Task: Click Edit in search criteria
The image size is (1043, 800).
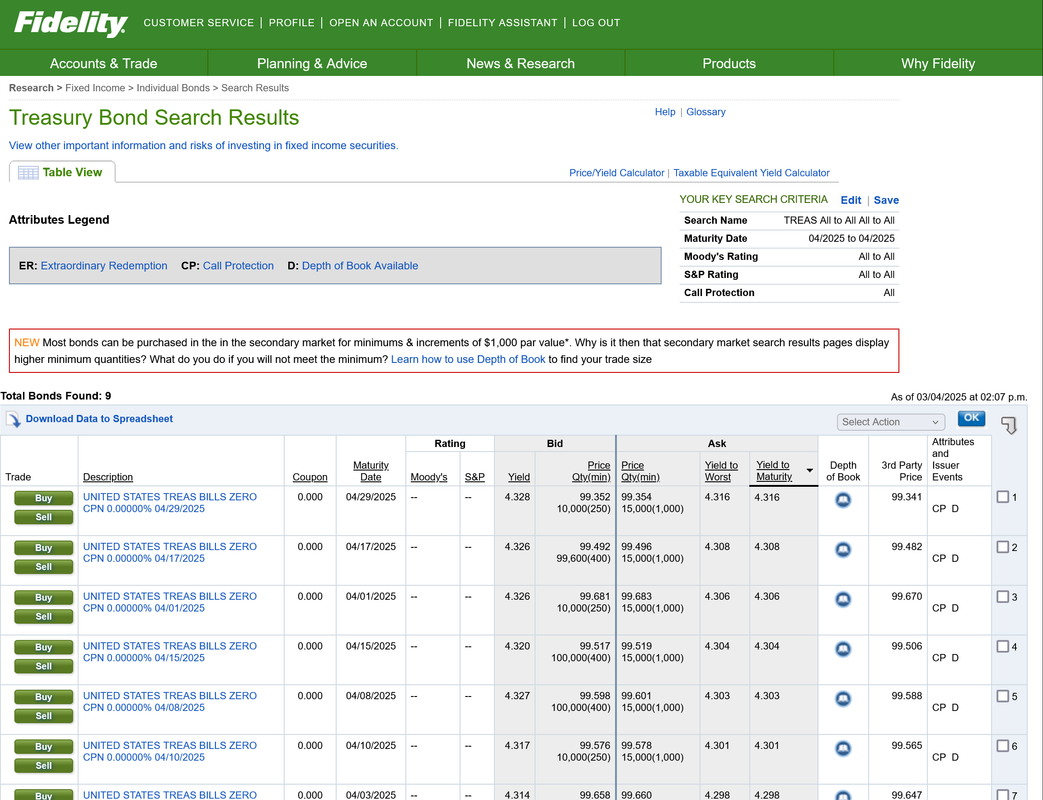Action: point(851,200)
